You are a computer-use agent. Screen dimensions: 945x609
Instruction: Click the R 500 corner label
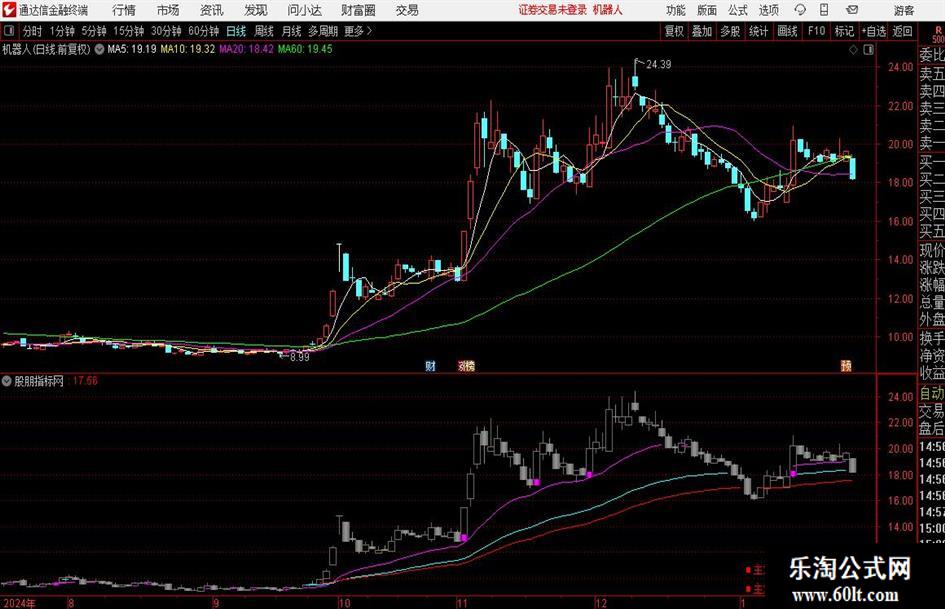[938, 35]
